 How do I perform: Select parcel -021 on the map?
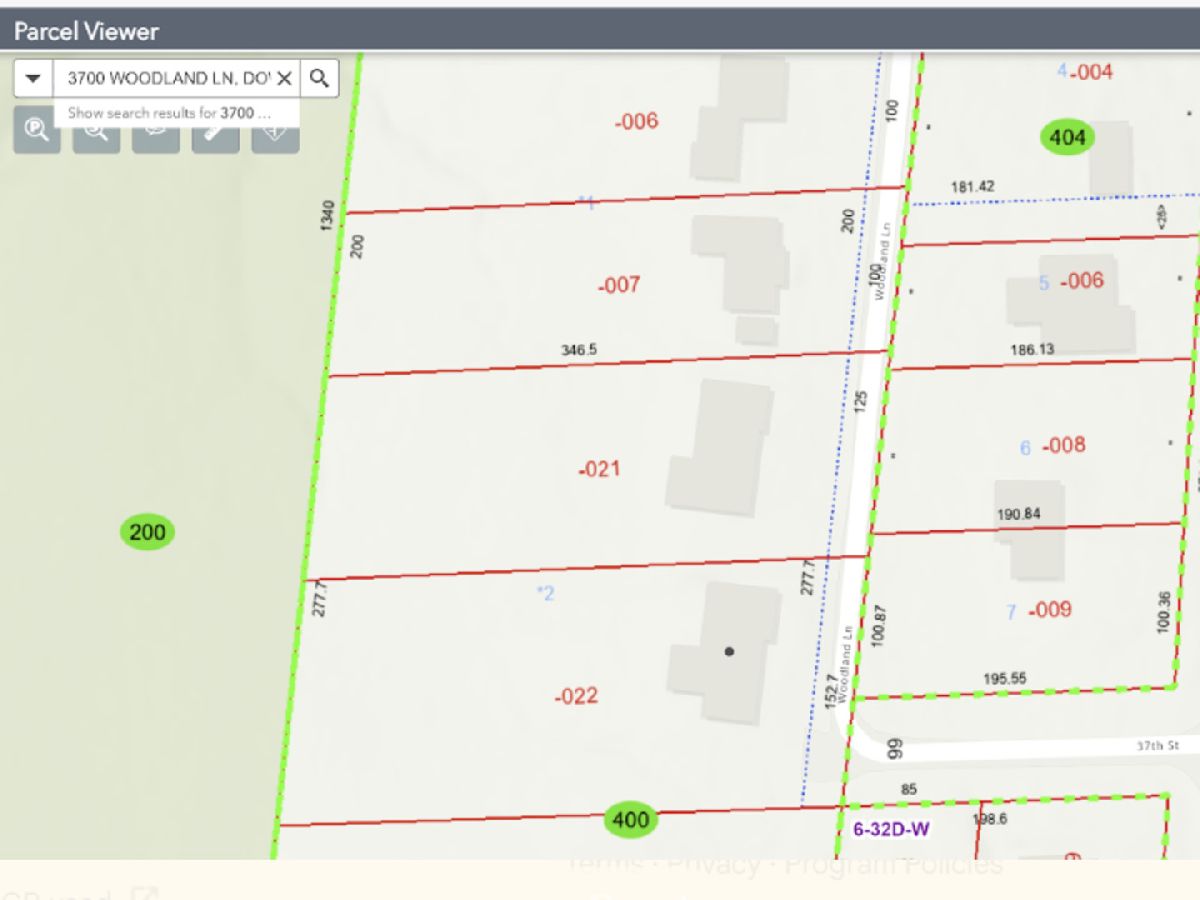point(599,468)
